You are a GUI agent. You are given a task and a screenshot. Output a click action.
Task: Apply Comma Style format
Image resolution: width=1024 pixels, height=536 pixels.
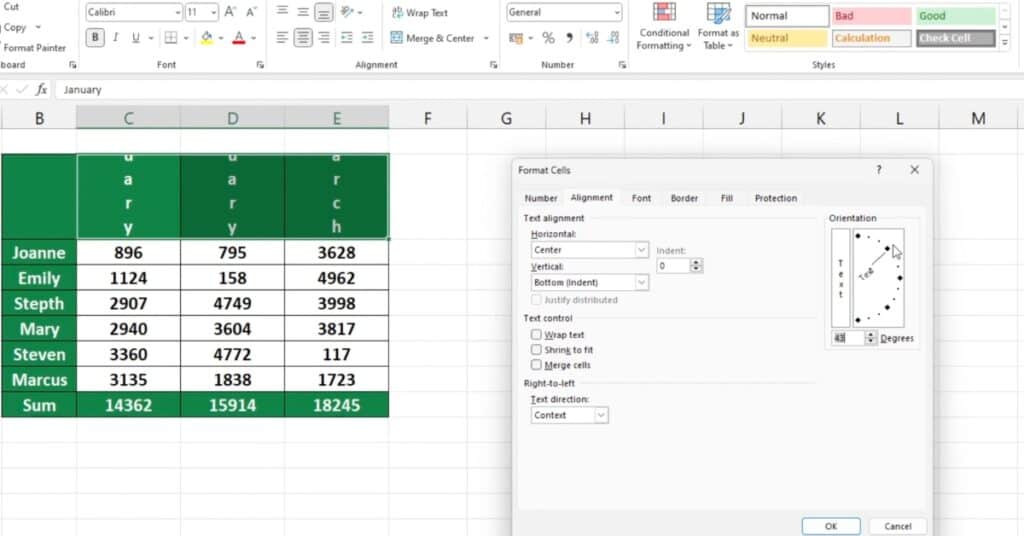point(569,38)
